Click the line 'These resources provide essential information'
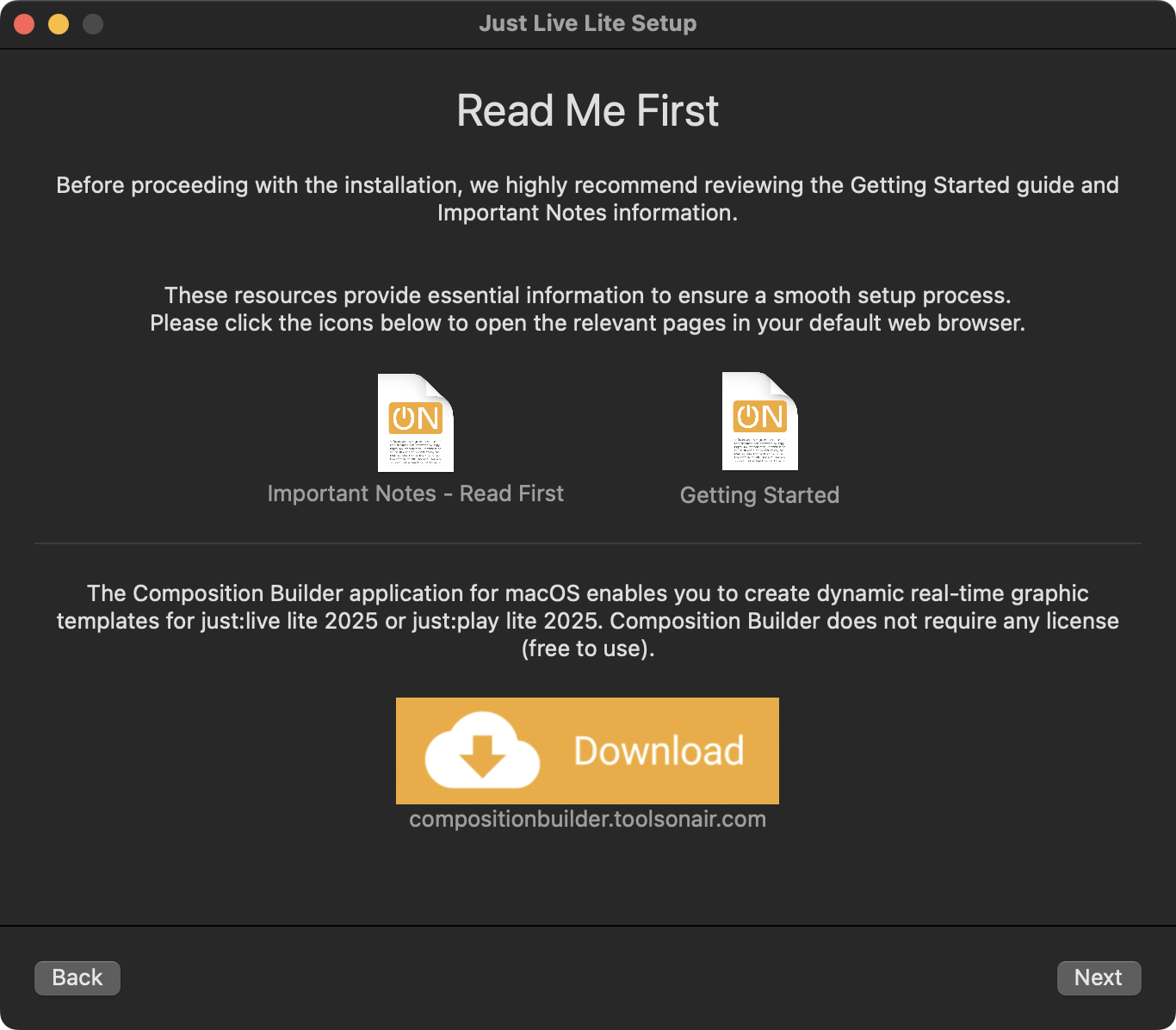 click(x=588, y=295)
